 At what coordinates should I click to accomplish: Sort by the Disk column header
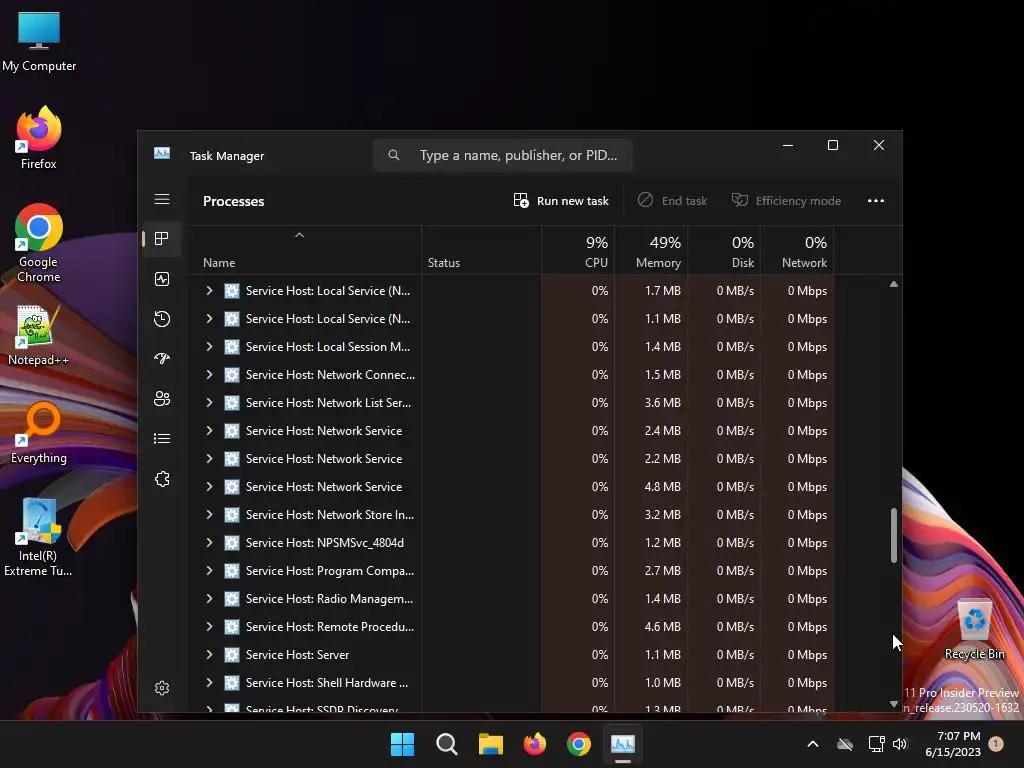[724, 251]
